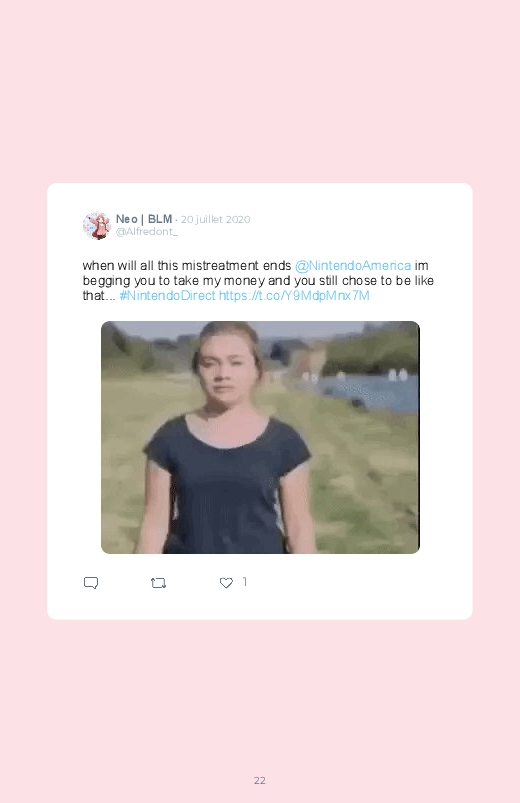
Task: Follow the https://t.co/Y9MdpMnx7M link
Action: point(294,295)
